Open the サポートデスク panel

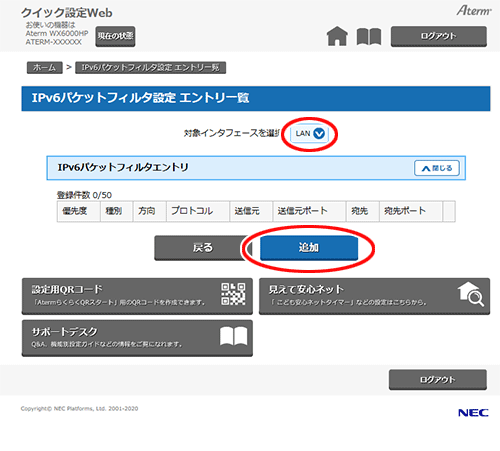pos(137,338)
